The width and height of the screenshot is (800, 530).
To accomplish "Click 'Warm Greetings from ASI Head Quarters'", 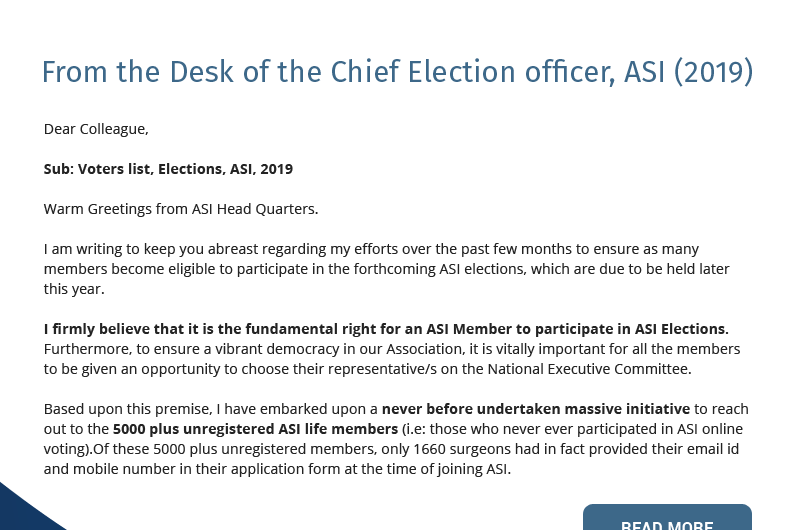I will [x=180, y=209].
